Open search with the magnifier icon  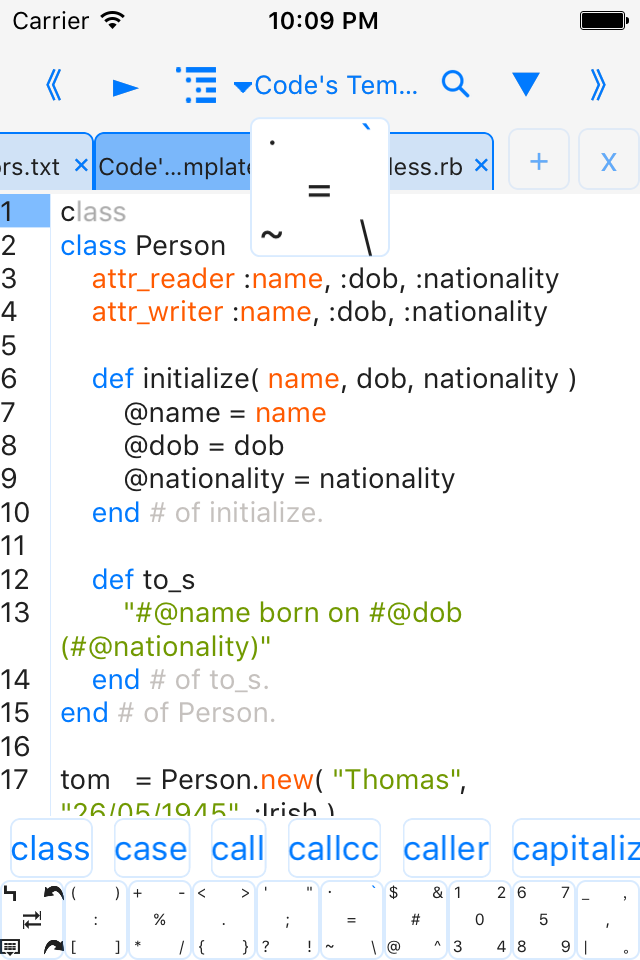[x=456, y=84]
